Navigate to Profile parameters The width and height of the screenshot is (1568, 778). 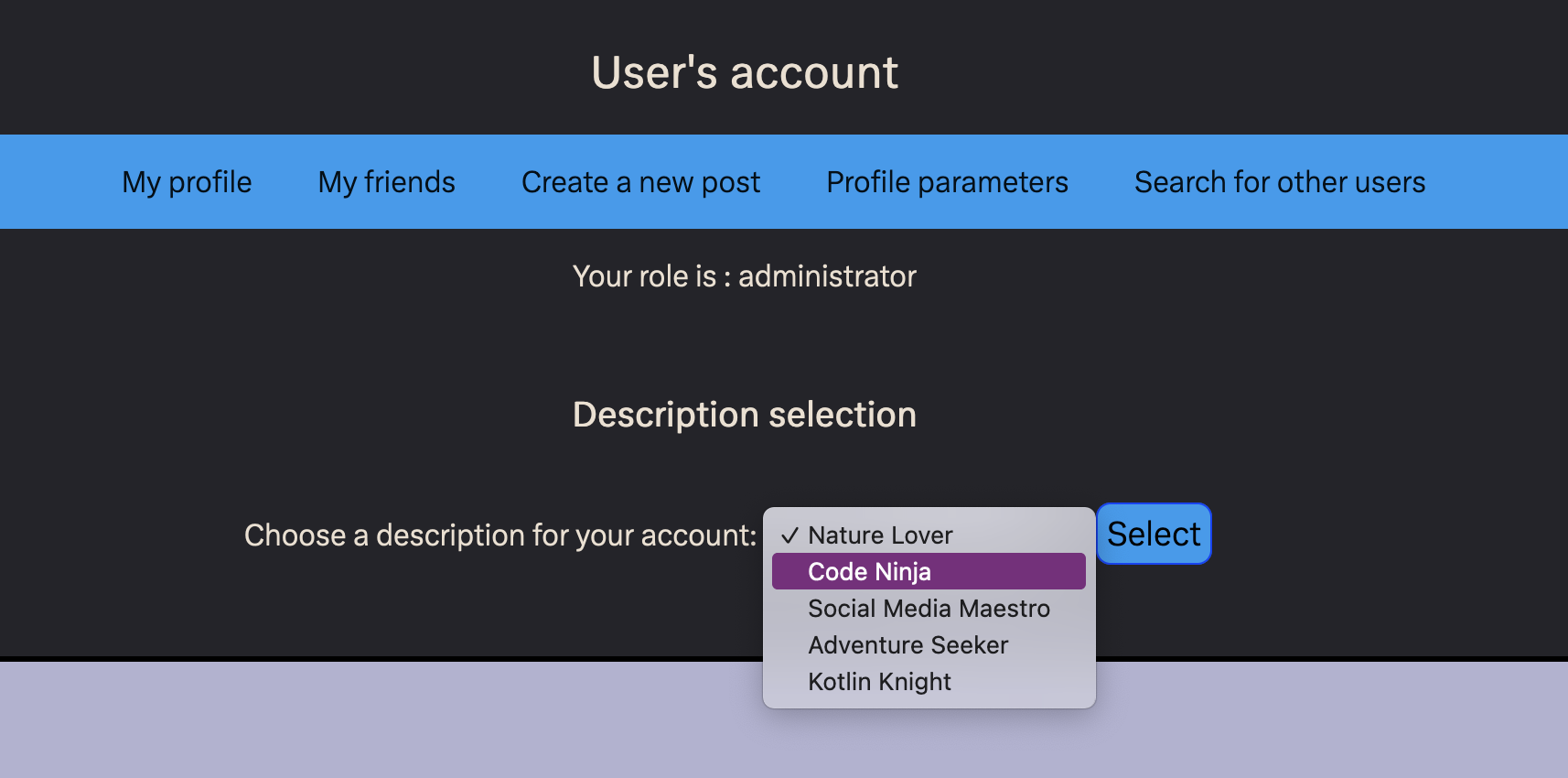(947, 182)
